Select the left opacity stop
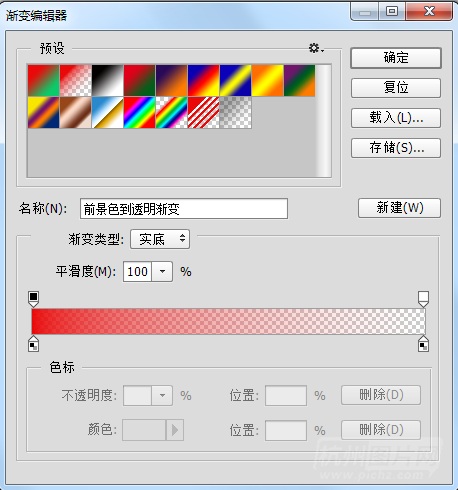 pos(33,299)
